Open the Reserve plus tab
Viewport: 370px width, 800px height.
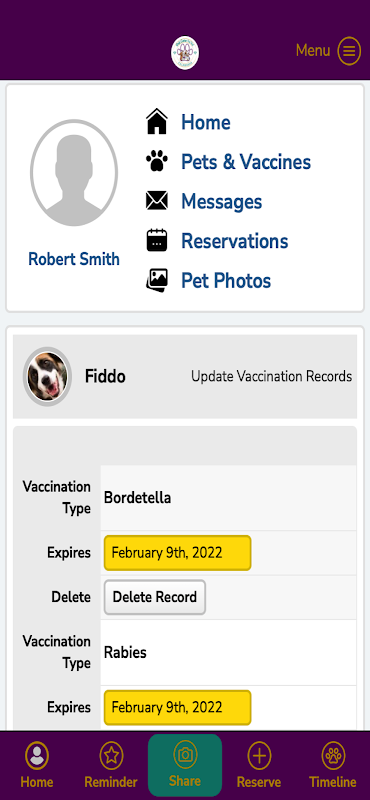(259, 765)
